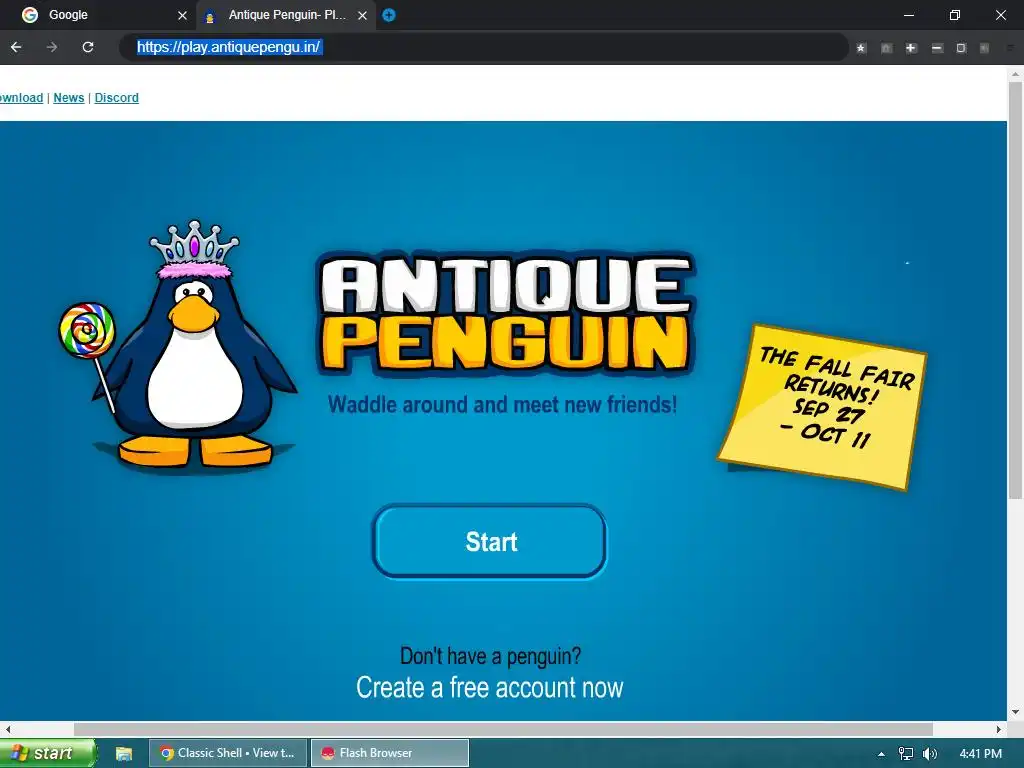The width and height of the screenshot is (1024, 768).
Task: Open the network tray icon
Action: click(x=906, y=754)
